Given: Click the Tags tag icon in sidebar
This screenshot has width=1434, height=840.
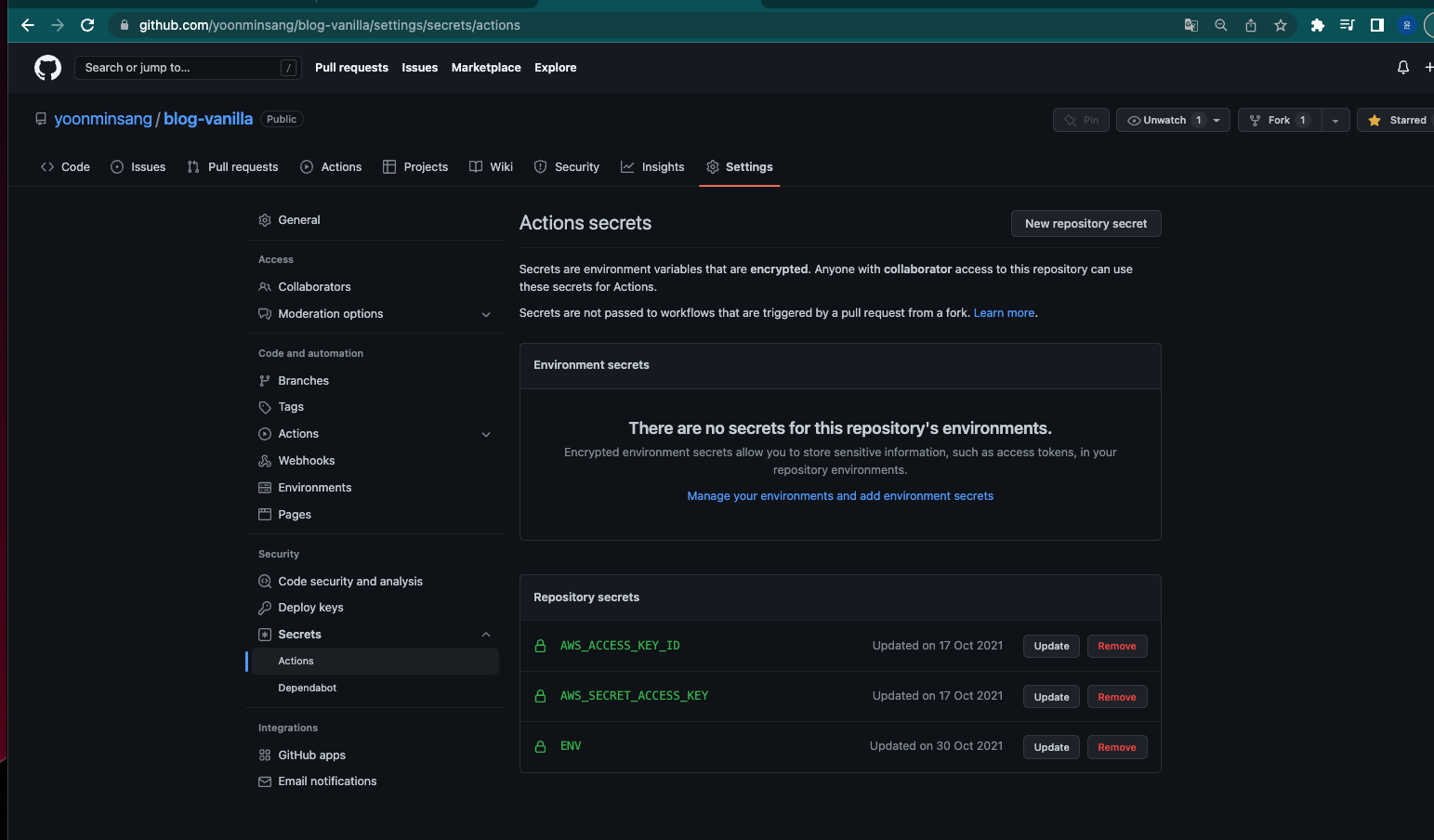Looking at the screenshot, I should 265,407.
